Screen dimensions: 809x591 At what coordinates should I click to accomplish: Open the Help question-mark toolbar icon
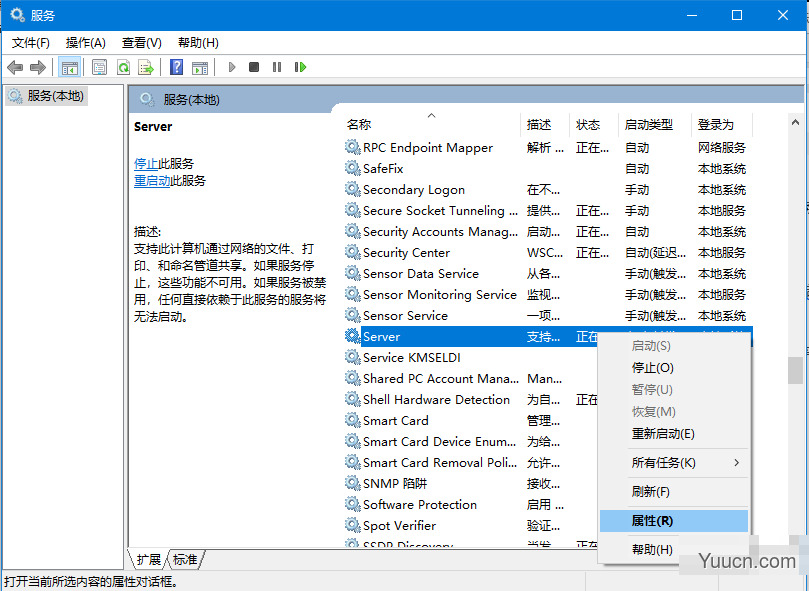click(x=176, y=67)
